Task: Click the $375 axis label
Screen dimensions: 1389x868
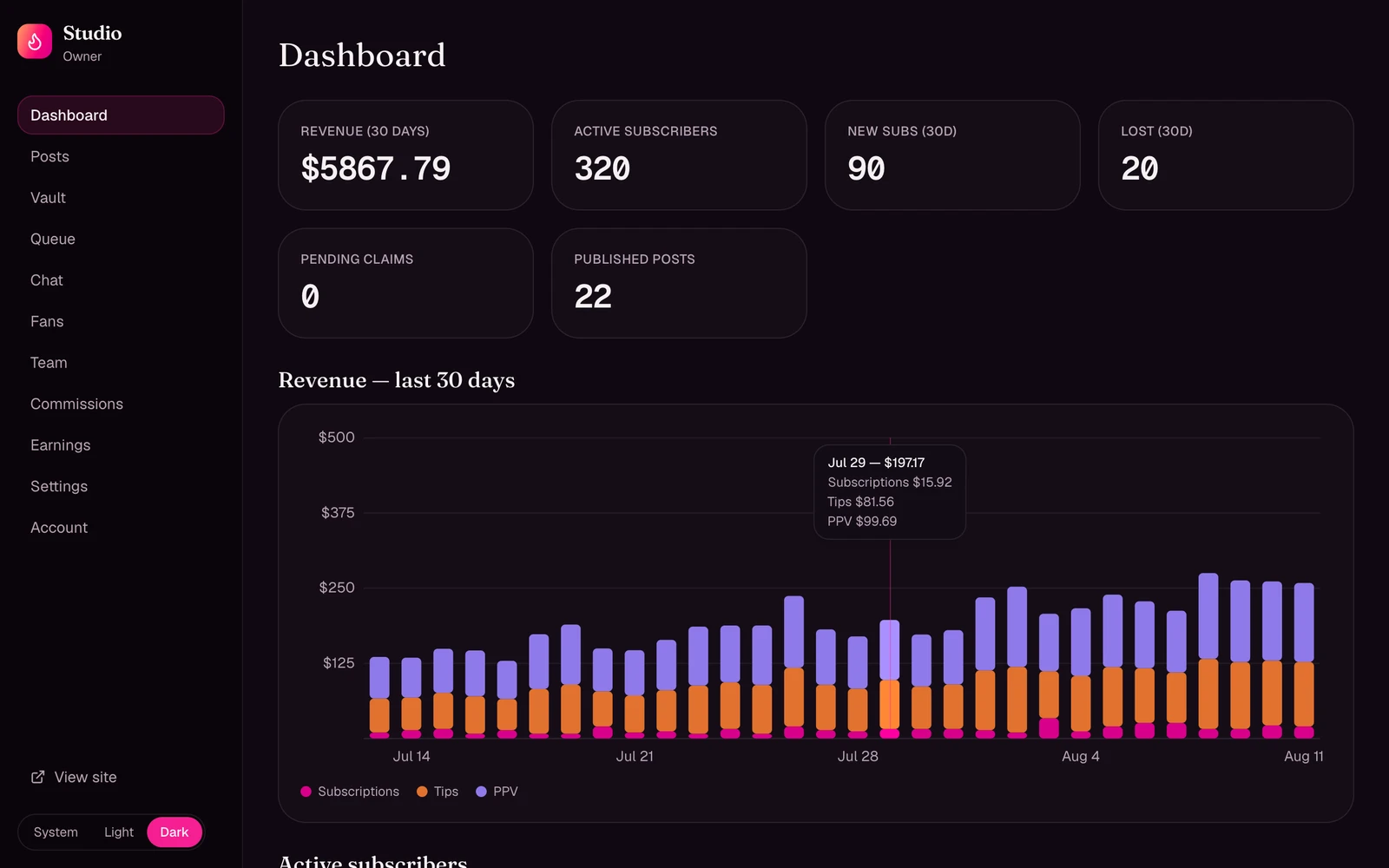Action: tap(338, 513)
